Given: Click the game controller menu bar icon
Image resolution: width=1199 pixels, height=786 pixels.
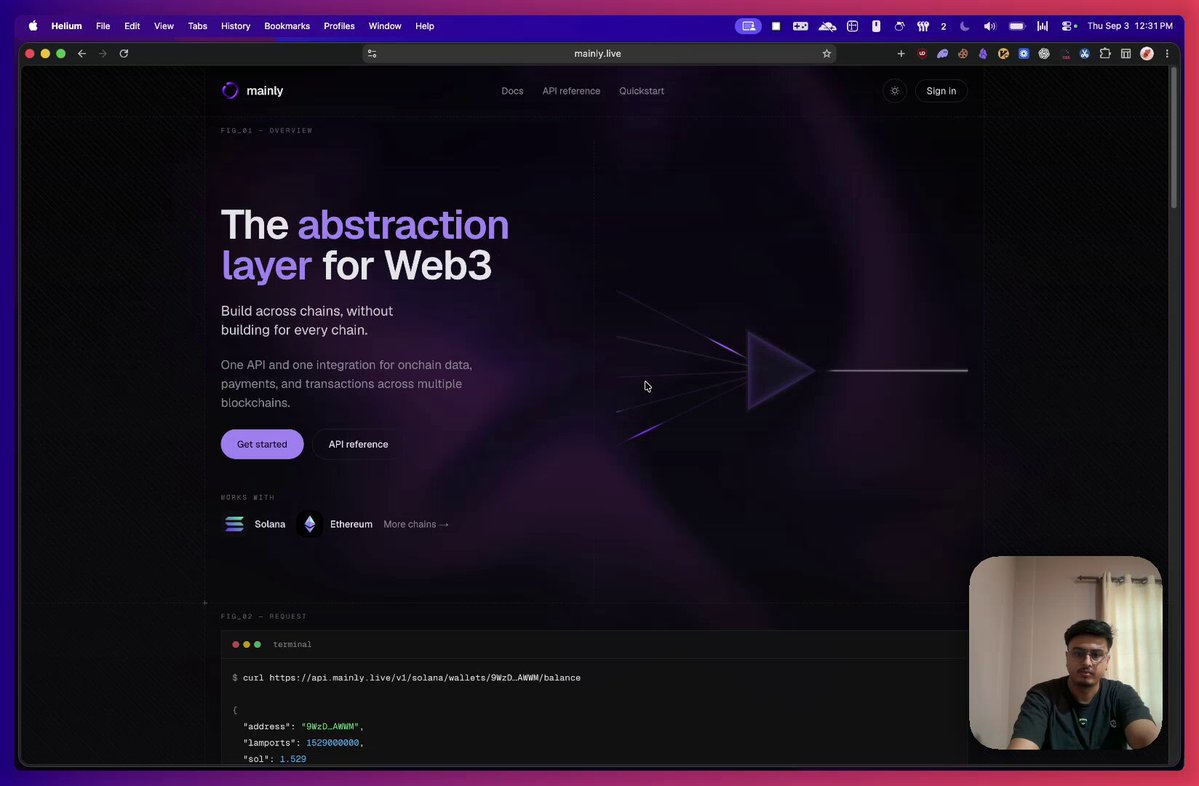Looking at the screenshot, I should click(800, 26).
